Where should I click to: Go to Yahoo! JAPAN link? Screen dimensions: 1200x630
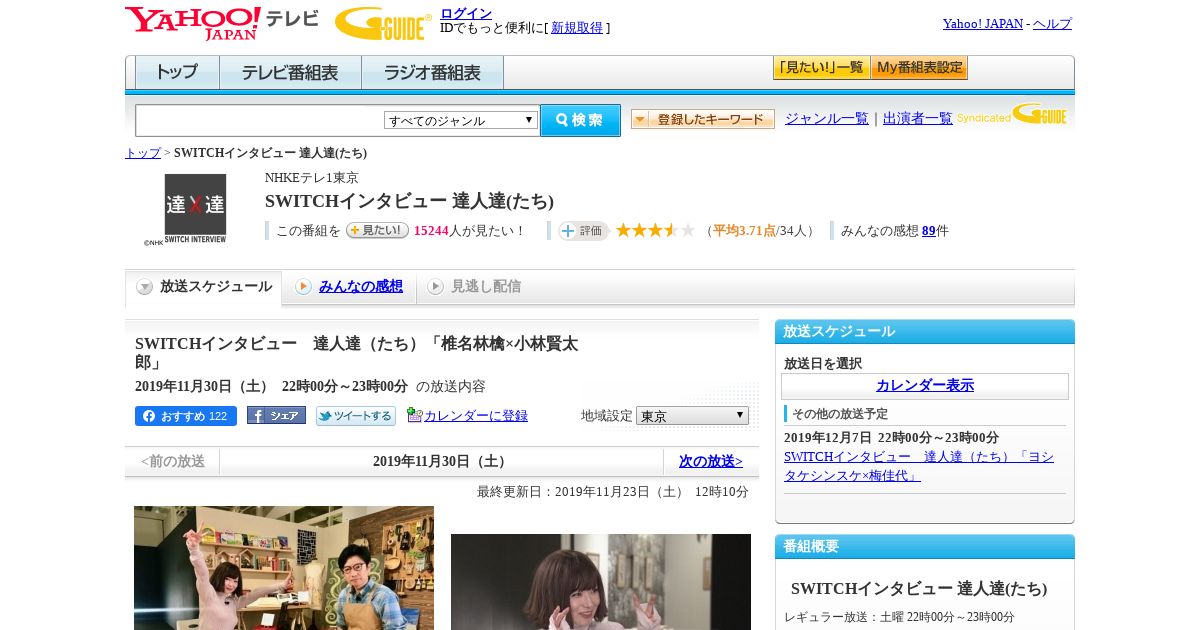point(983,24)
